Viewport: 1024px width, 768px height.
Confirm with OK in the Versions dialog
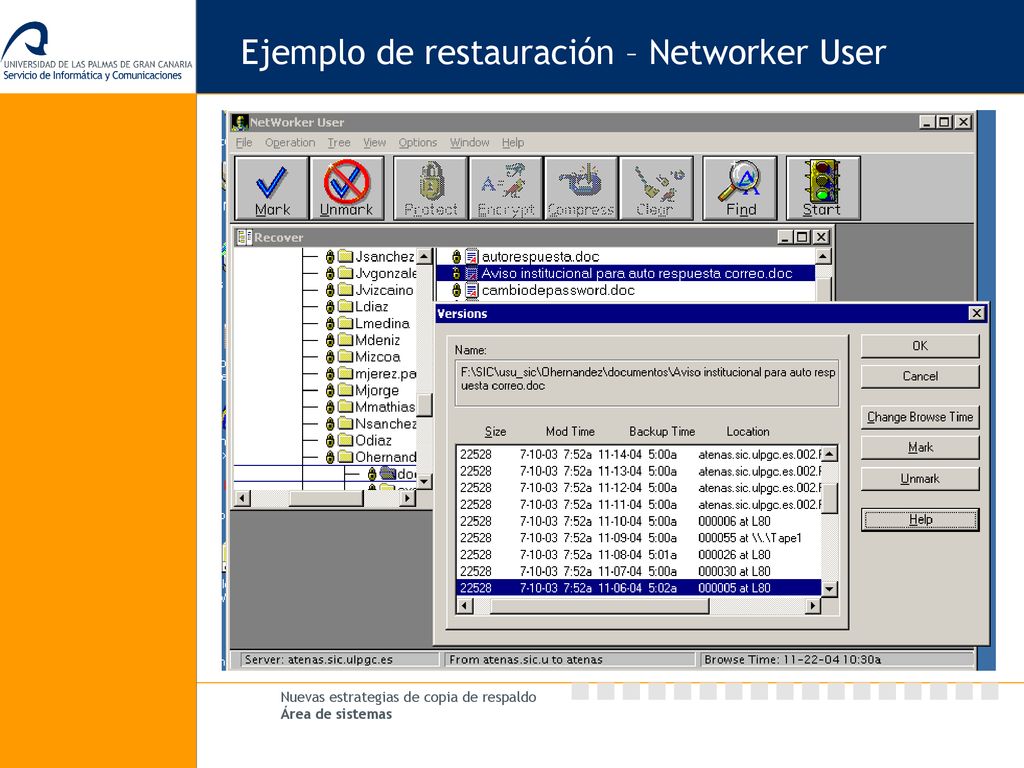[920, 346]
